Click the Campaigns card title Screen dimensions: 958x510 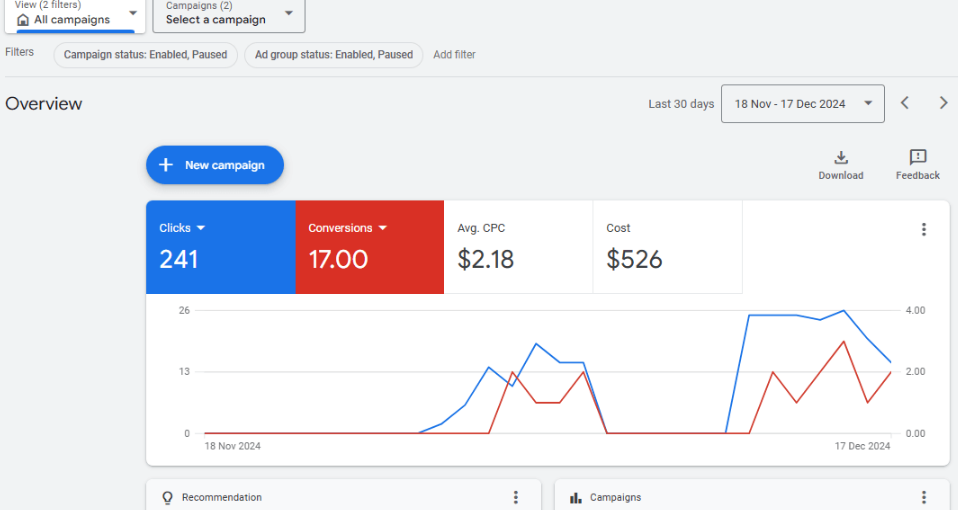(615, 497)
